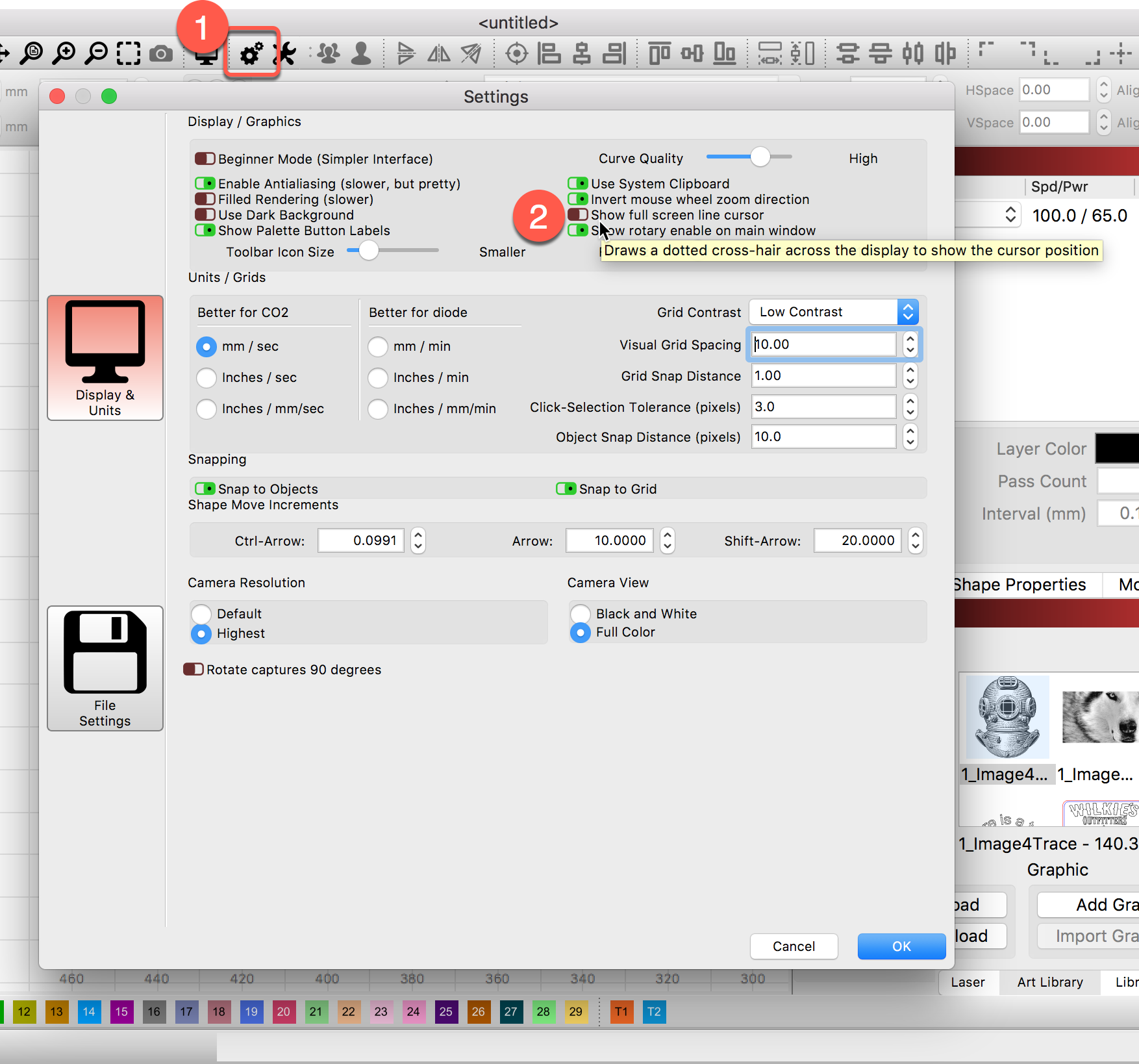Click the Curve Quality slider handle
The width and height of the screenshot is (1139, 1064).
tap(760, 157)
